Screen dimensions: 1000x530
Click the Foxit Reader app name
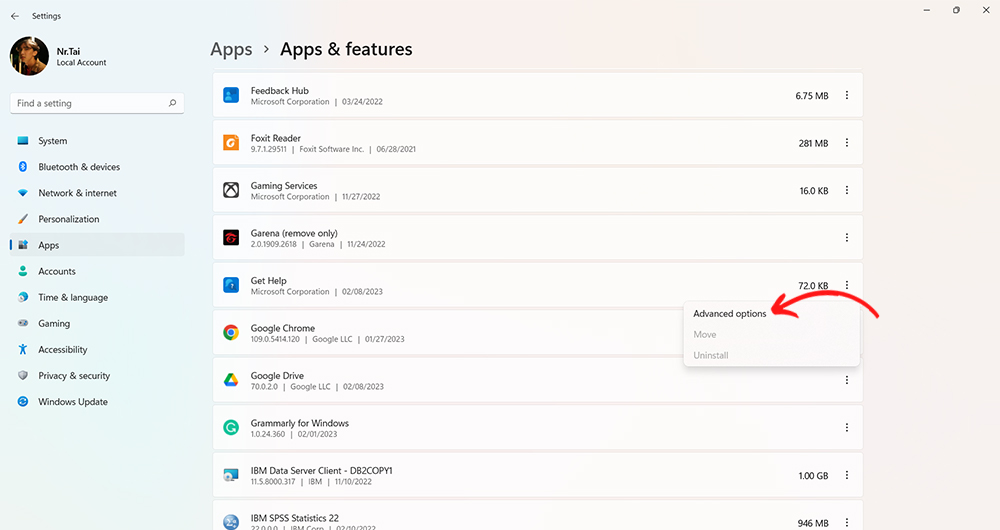click(x=276, y=138)
